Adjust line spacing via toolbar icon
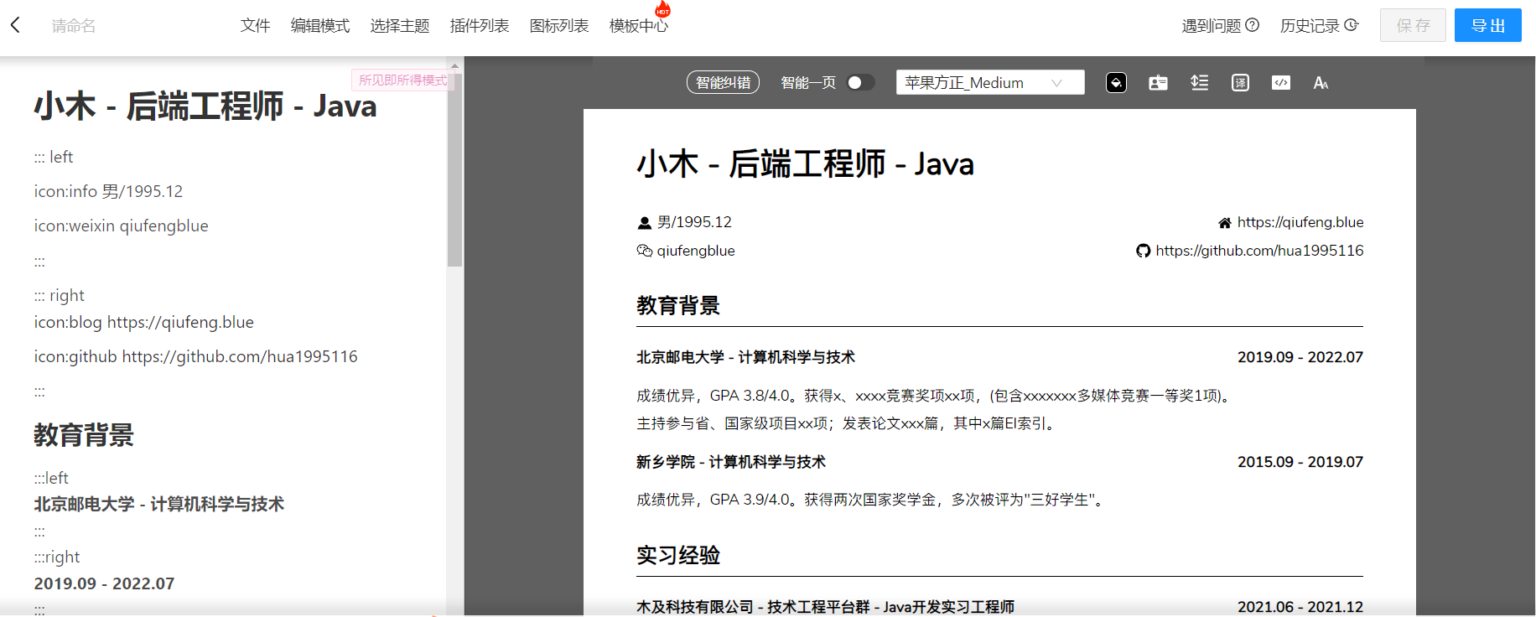The image size is (1536, 617). (x=1200, y=83)
